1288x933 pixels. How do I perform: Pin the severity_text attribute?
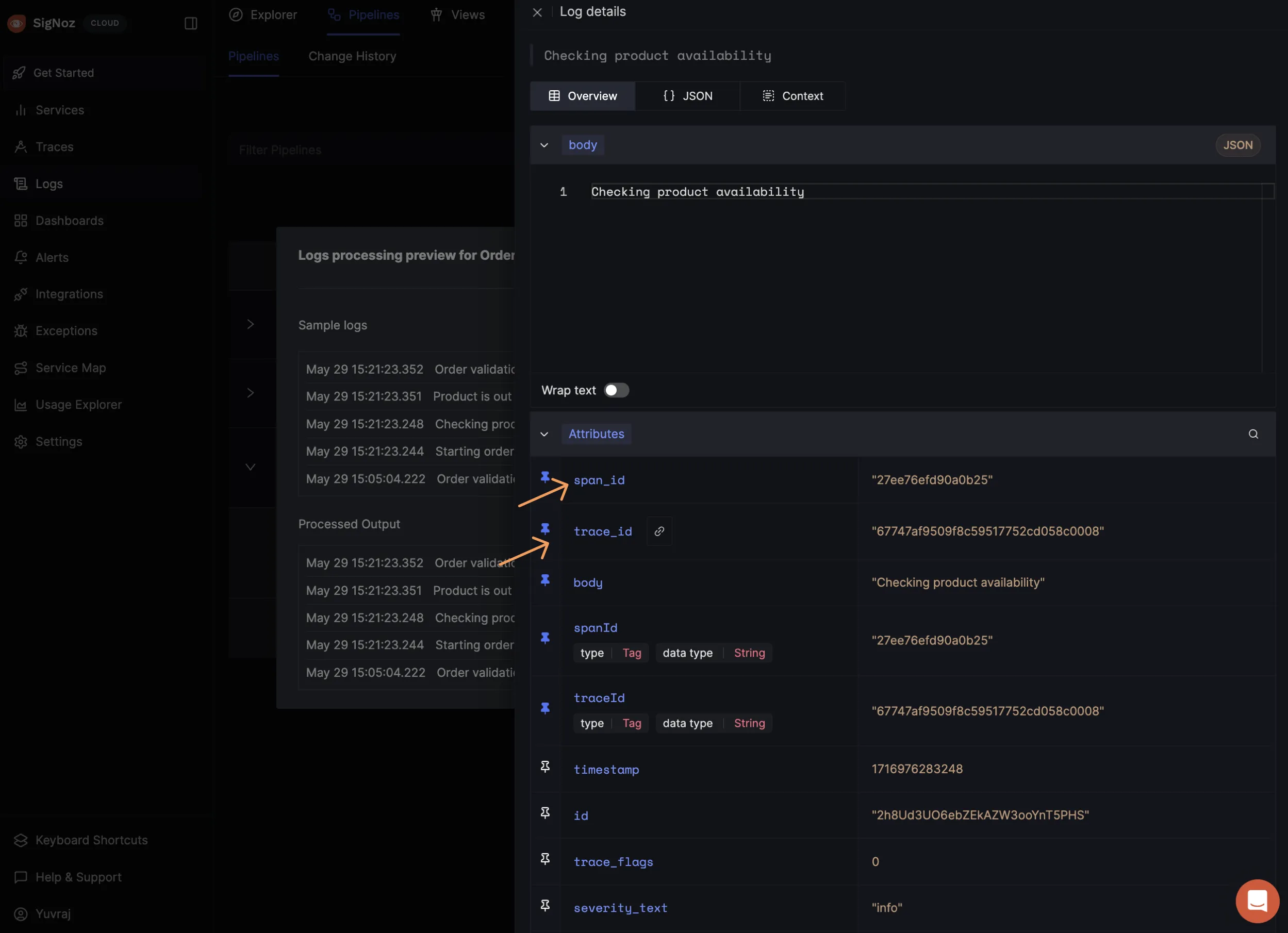coord(545,906)
